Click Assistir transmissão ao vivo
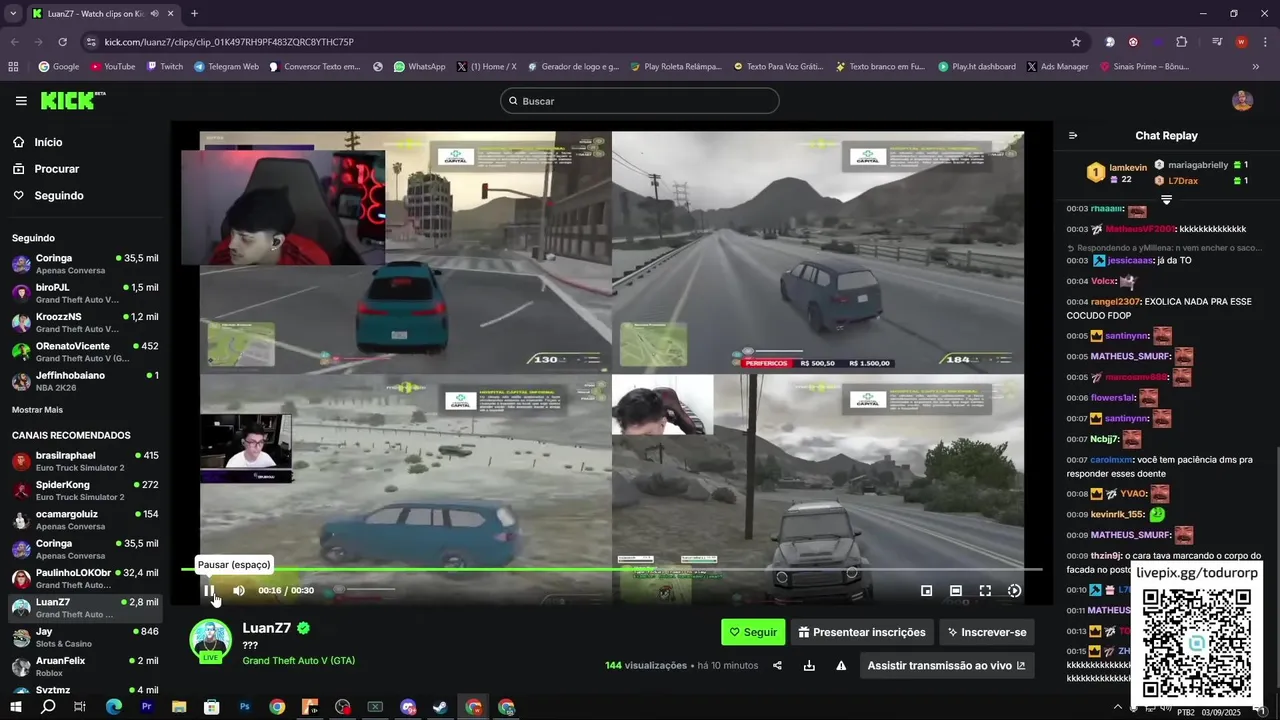 click(x=947, y=665)
